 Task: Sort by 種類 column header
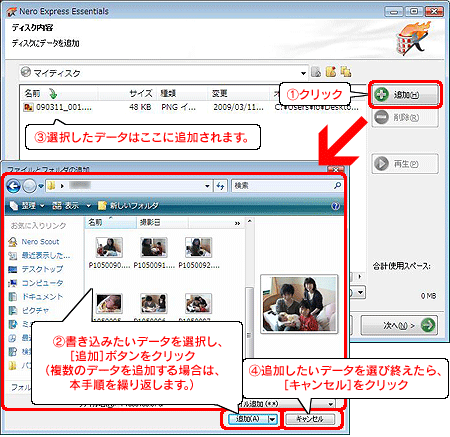tap(182, 93)
